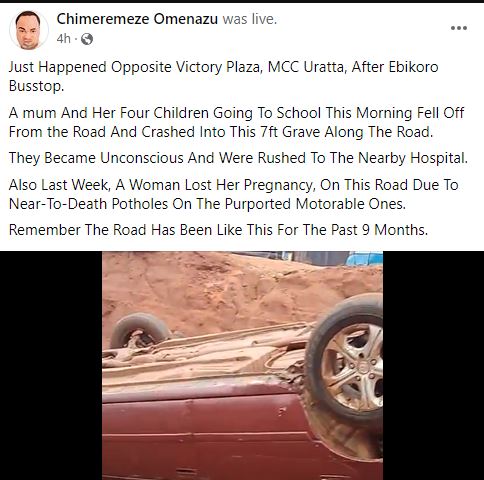Open Chimeremeze Omenazu's profile picture avatar
This screenshot has width=484, height=480.
(29, 30)
